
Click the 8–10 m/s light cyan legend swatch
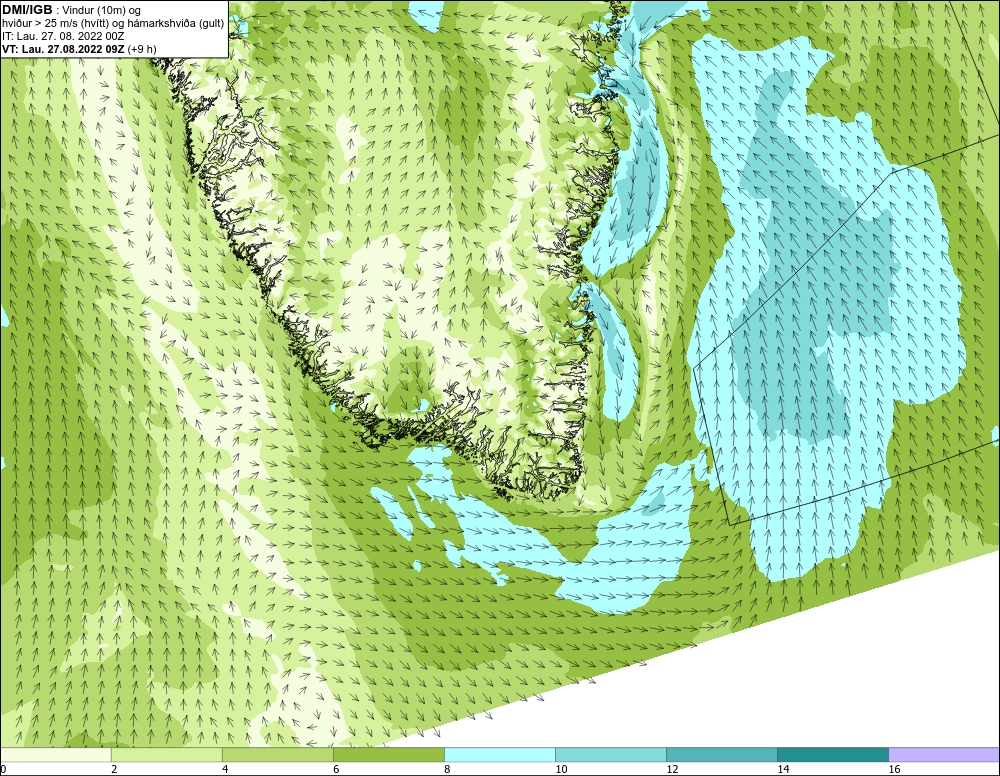(499, 755)
